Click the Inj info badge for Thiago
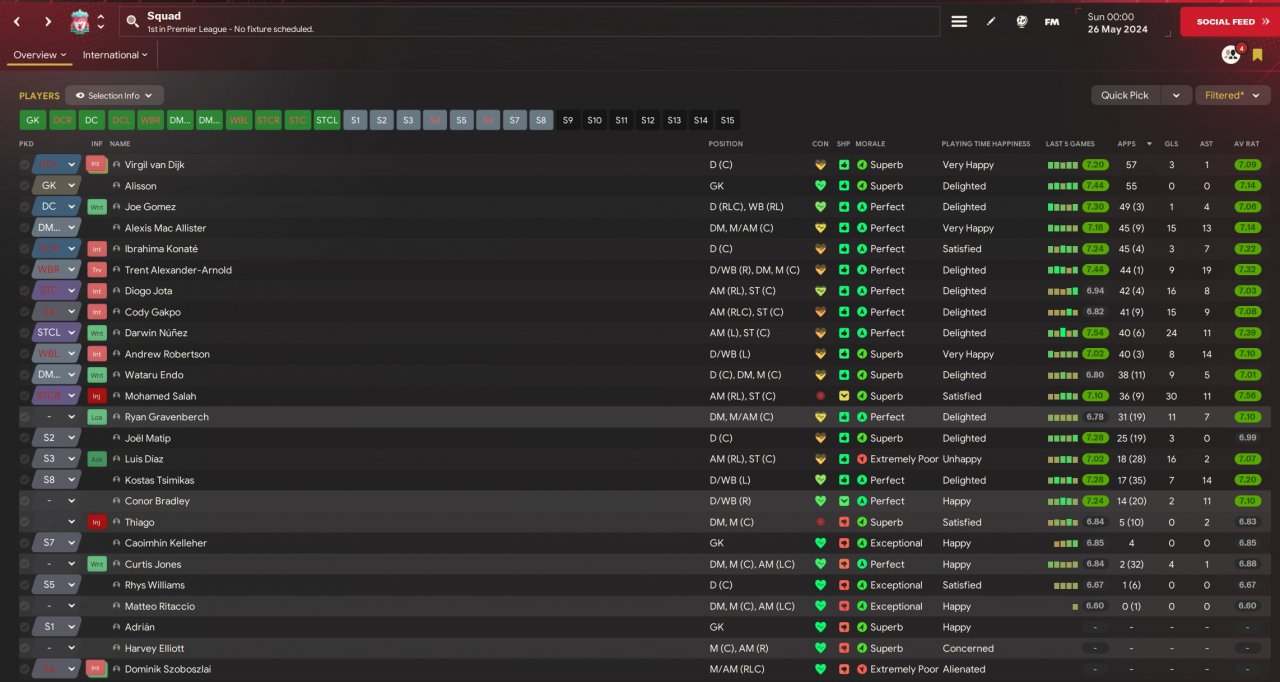 97,522
